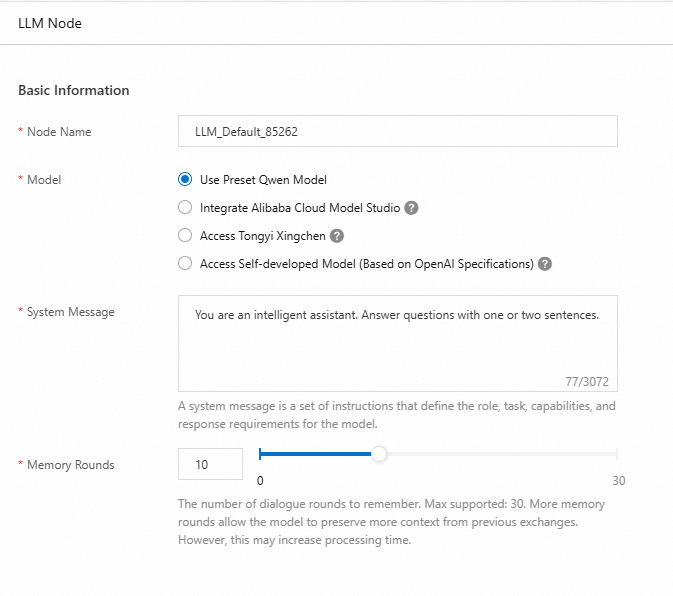
Task: Click the Memory Rounds field label
Action: (70, 465)
